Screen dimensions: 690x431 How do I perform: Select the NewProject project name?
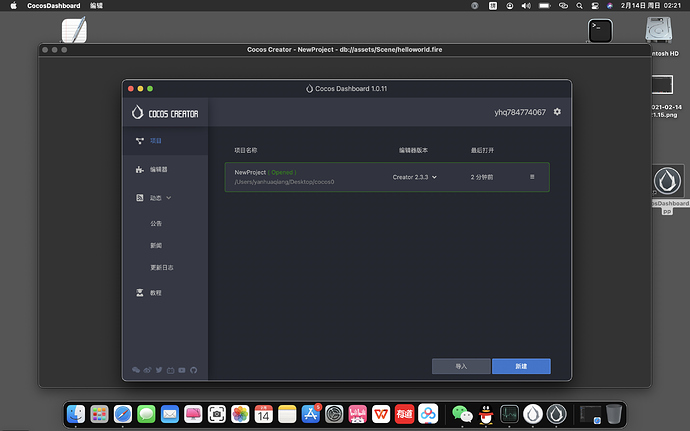tap(250, 172)
